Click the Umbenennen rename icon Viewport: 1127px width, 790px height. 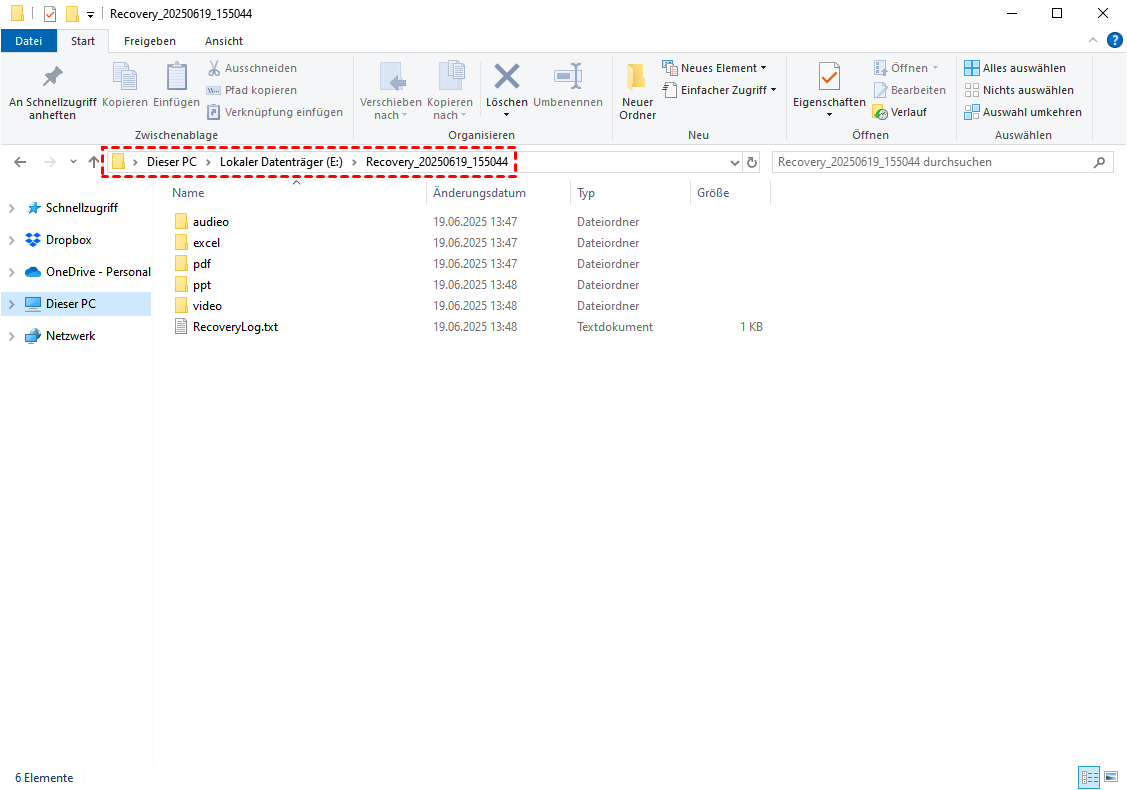click(x=568, y=78)
